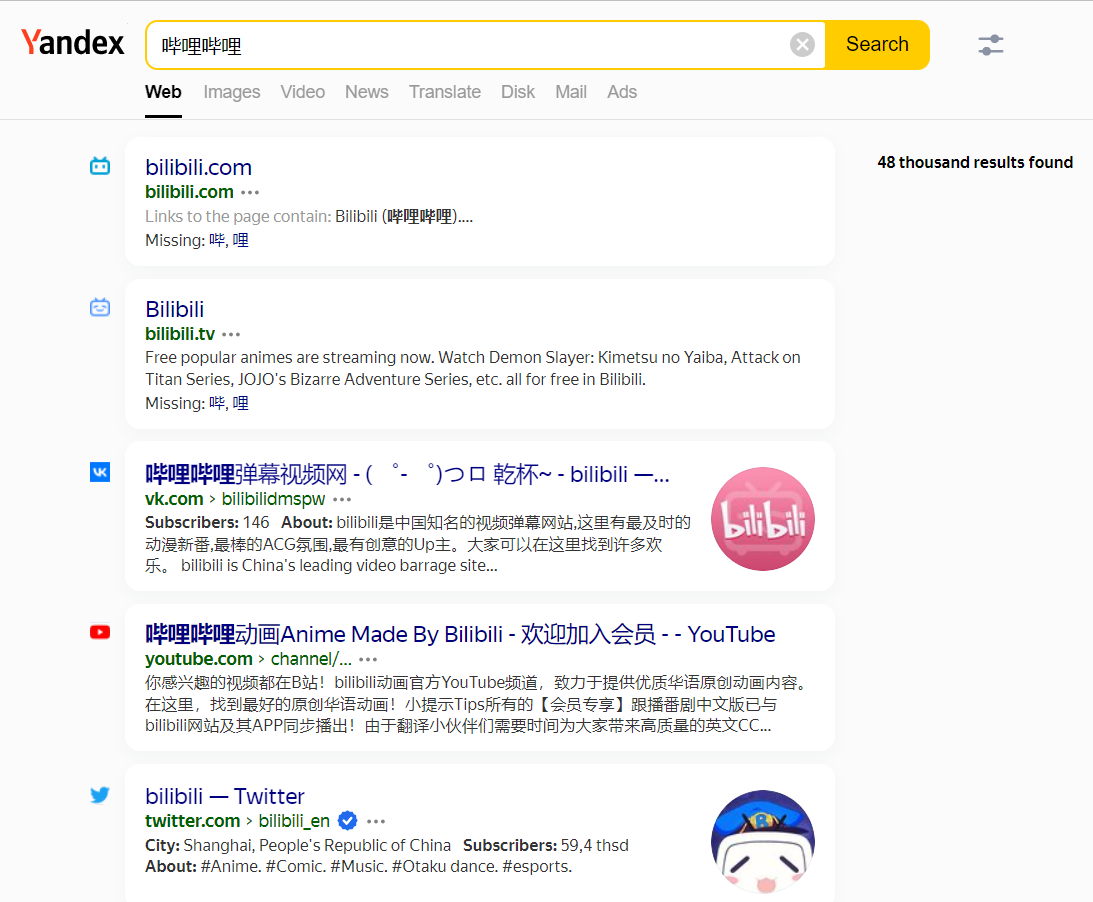Open the Ads tab

pos(622,92)
